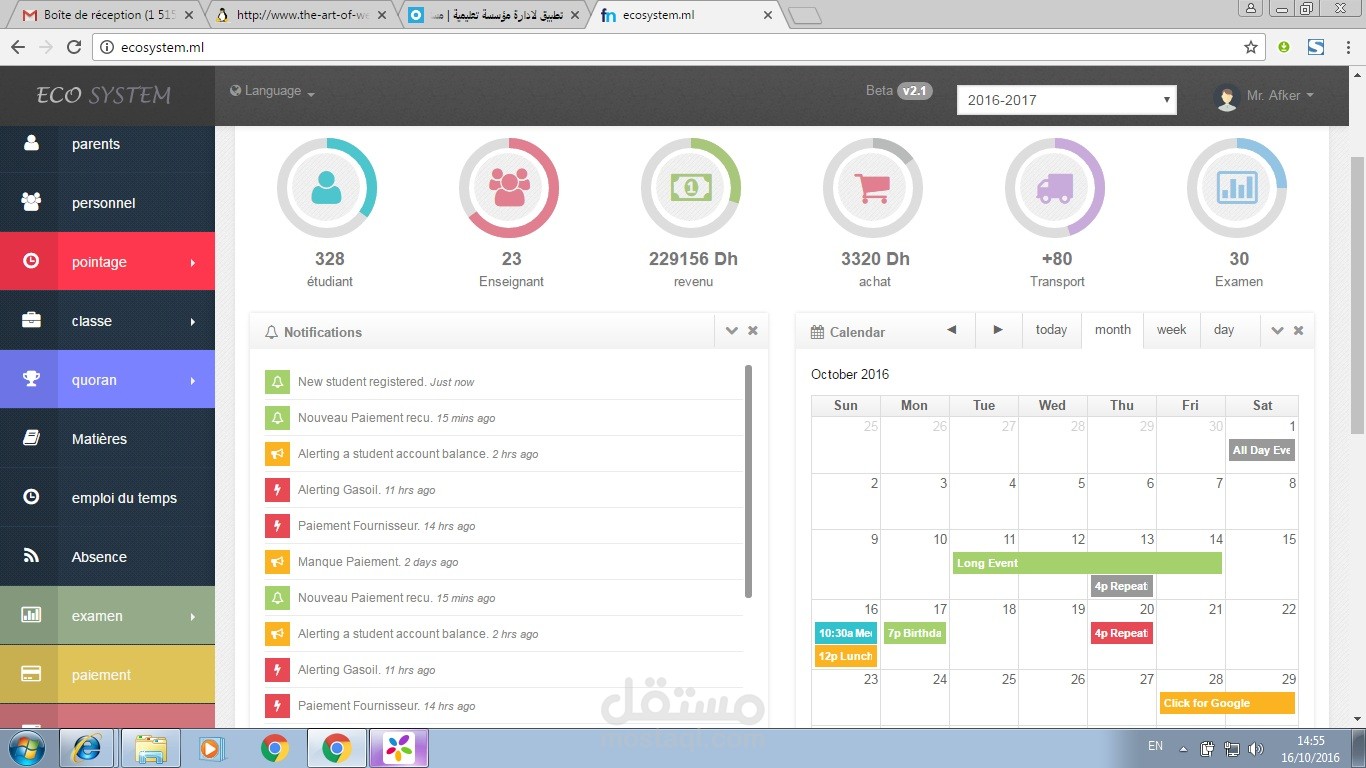Click bell icon of 'New student registered'
The width and height of the screenshot is (1366, 768).
click(x=277, y=382)
